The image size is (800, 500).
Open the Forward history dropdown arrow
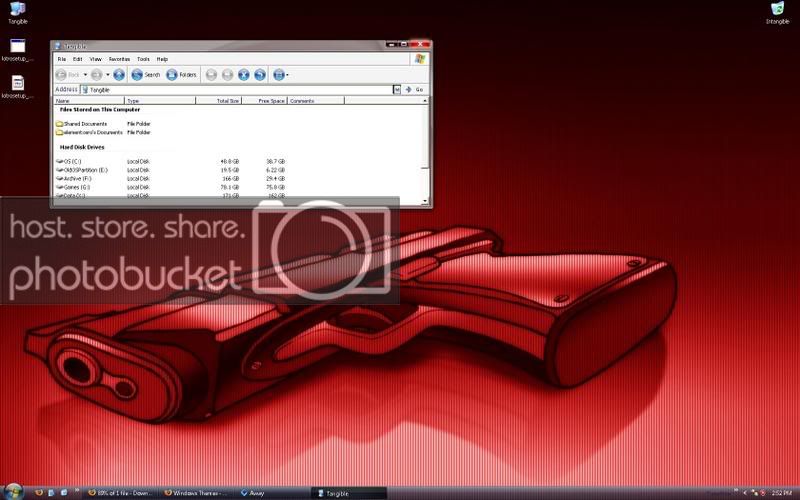click(108, 75)
